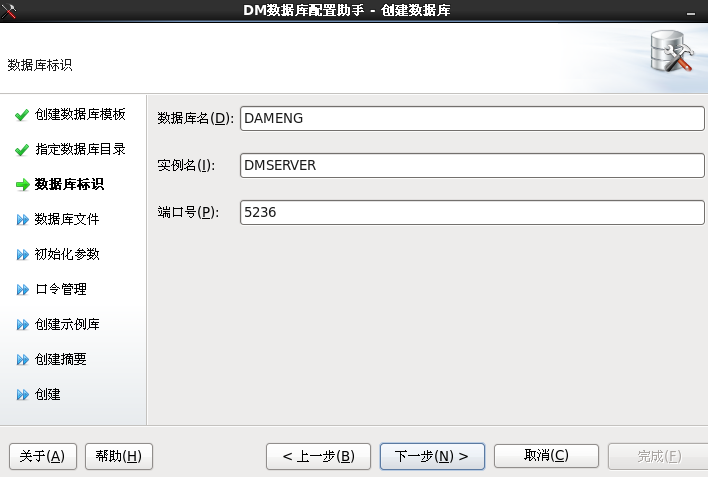The height and width of the screenshot is (477, 708).
Task: Click the blue arrow icon beside 创建 step
Action: [x=23, y=395]
